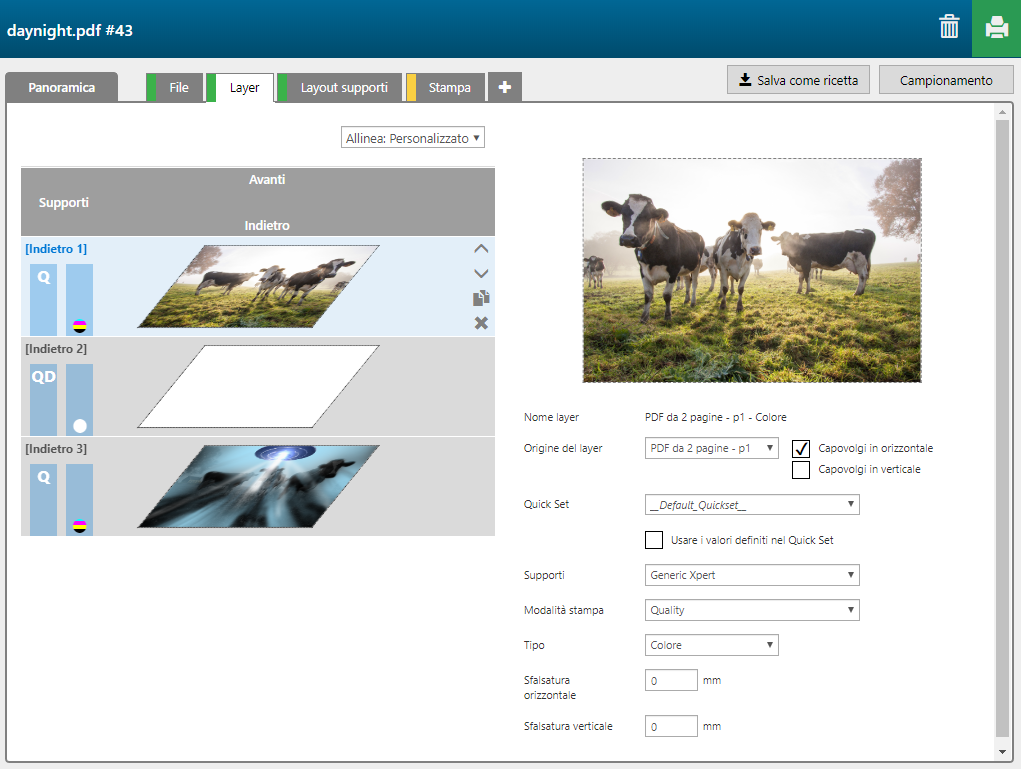Click the white color dot on Indietro 2
Viewport: 1021px width, 769px height.
[x=79, y=425]
